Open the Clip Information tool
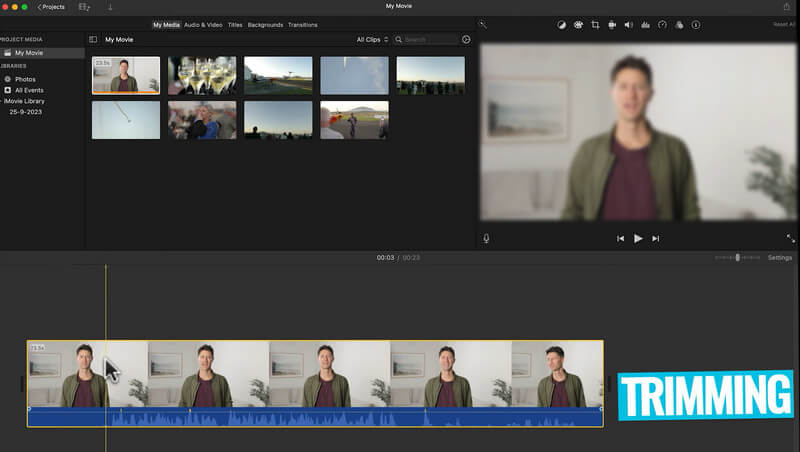800x452 pixels. (x=696, y=24)
